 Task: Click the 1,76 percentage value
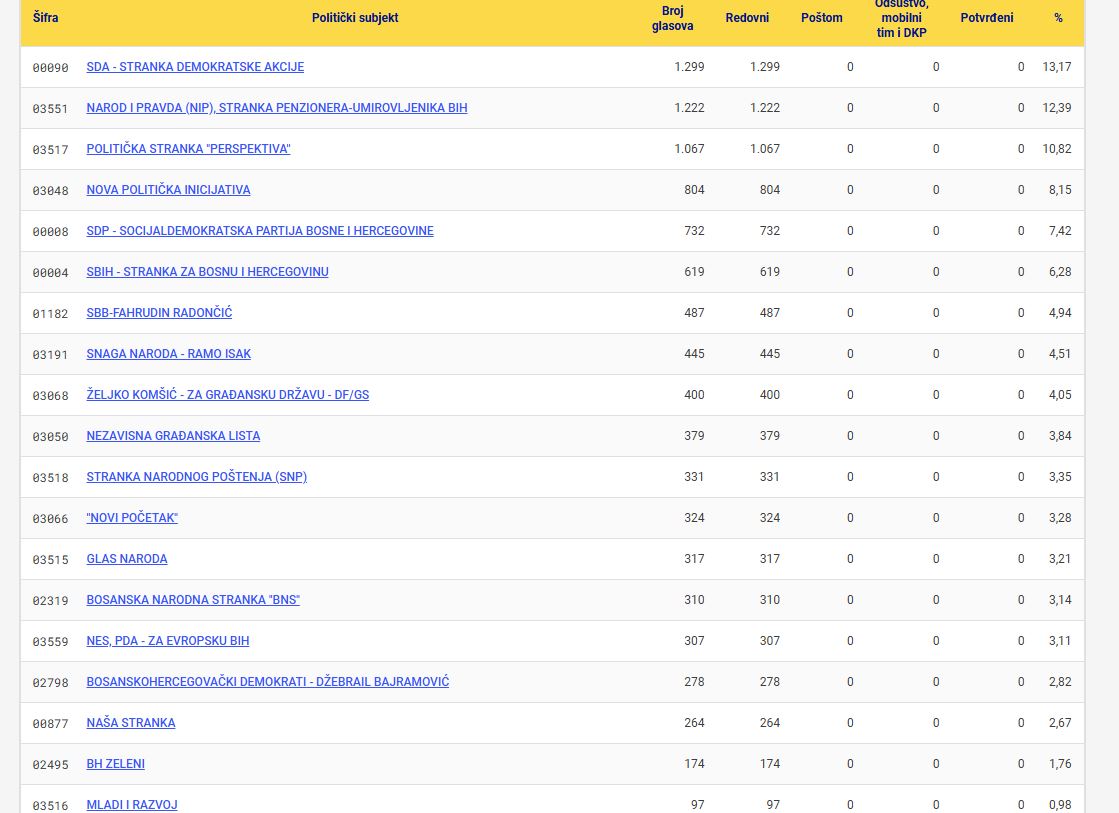[1060, 764]
